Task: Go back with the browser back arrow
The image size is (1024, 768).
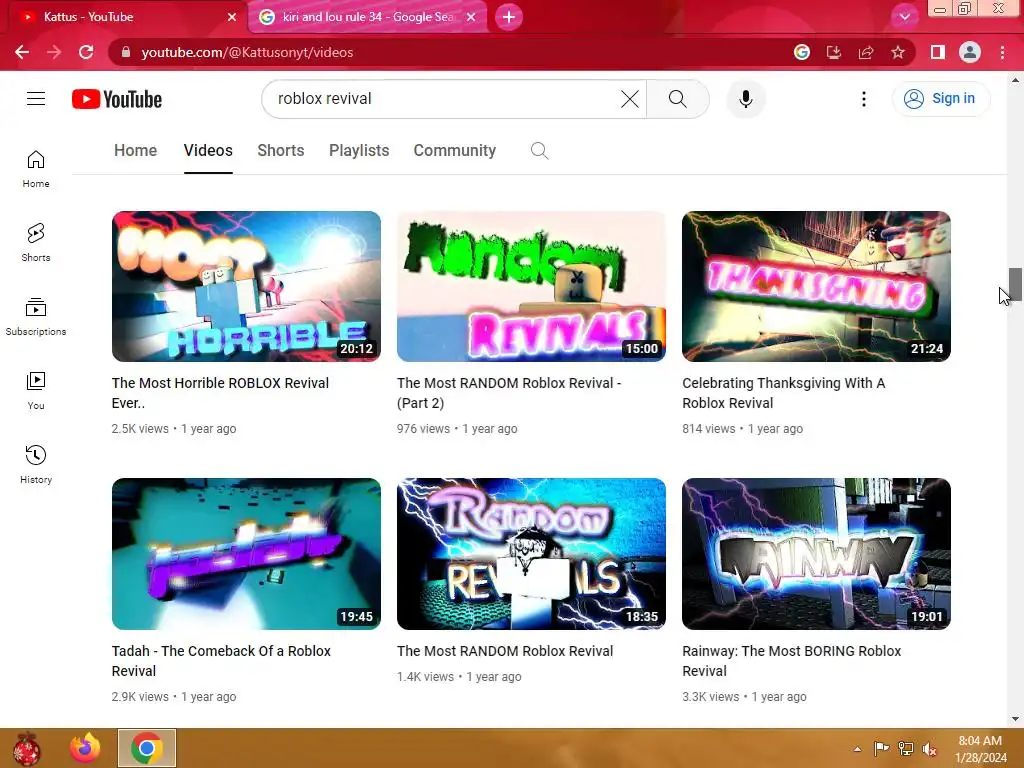Action: [22, 52]
